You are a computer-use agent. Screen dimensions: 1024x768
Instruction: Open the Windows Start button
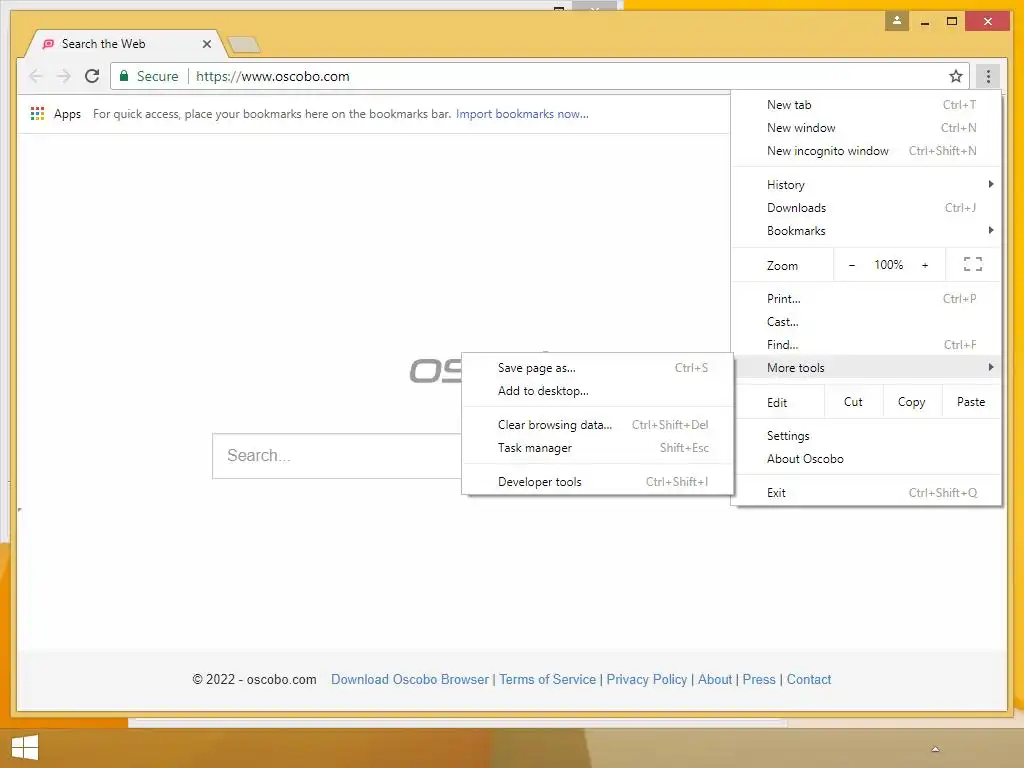(x=25, y=748)
